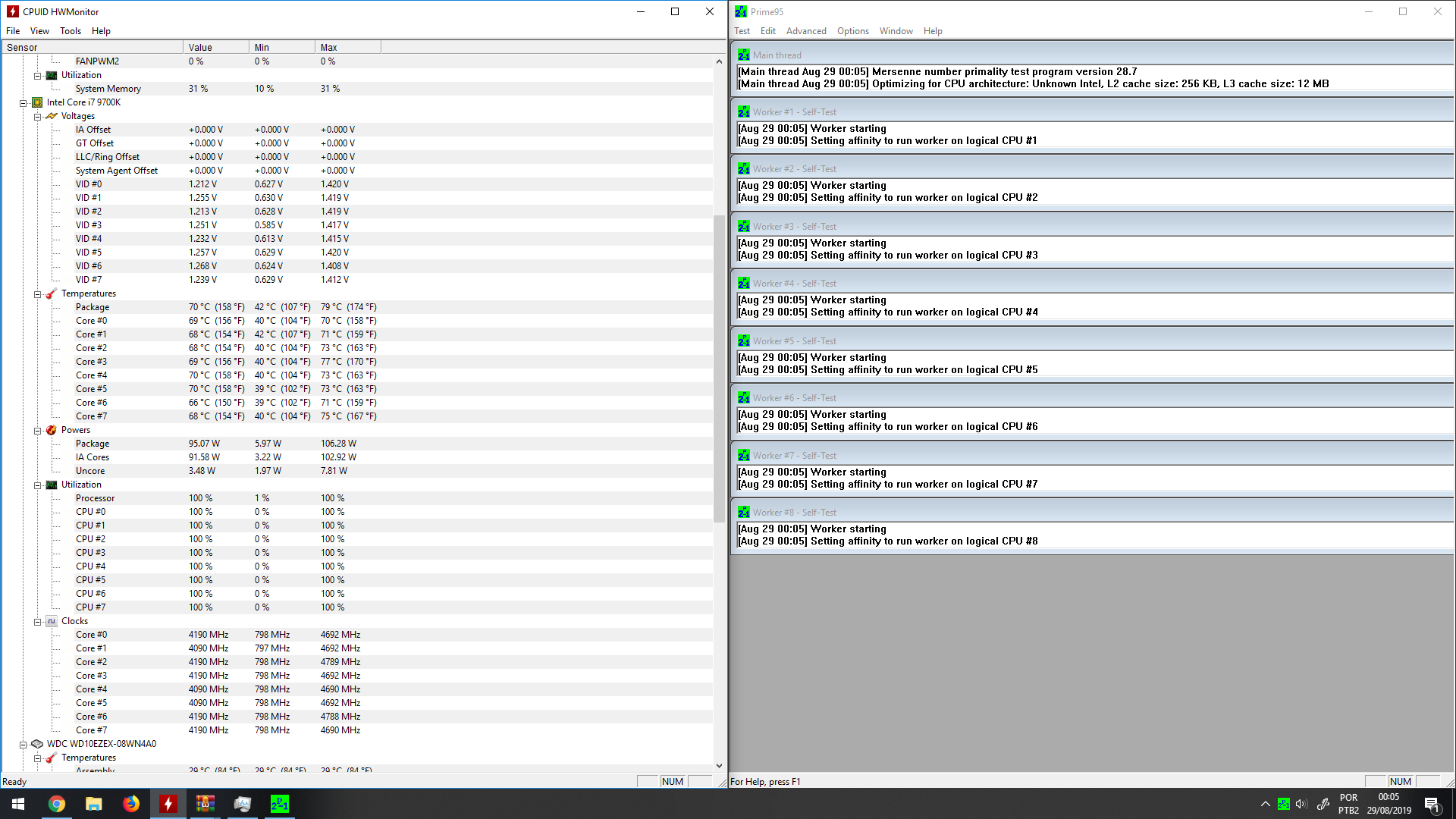
Task: Open Firefox from the taskbar
Action: pos(130,804)
